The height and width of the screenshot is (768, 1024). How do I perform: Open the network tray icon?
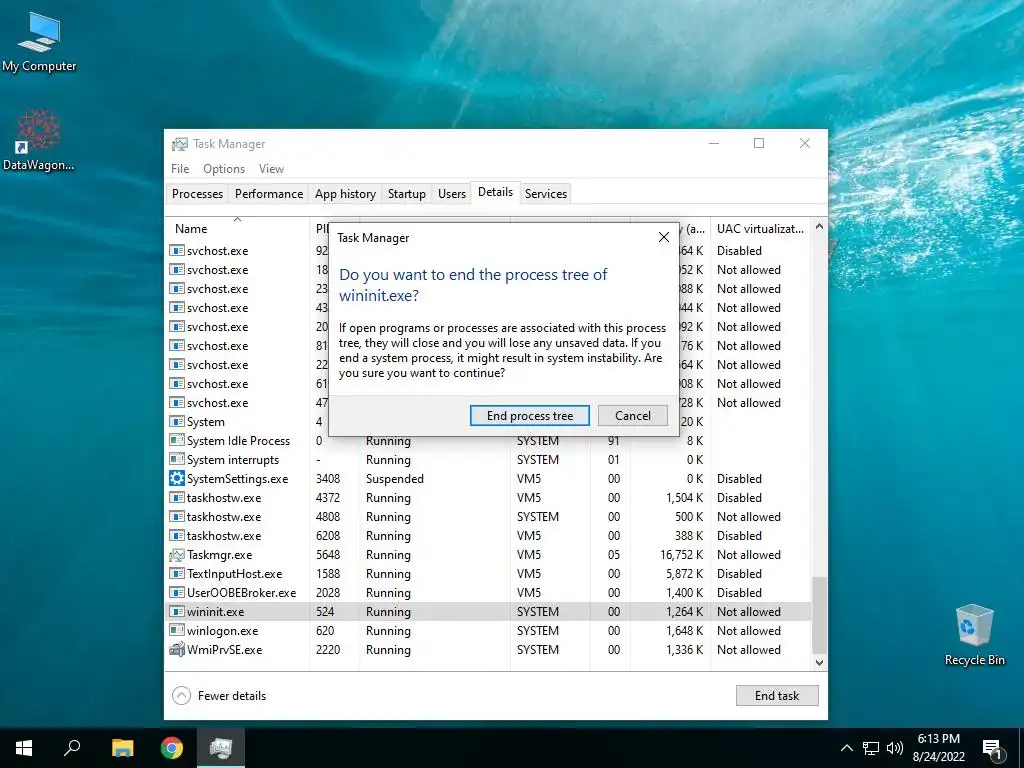(x=871, y=748)
